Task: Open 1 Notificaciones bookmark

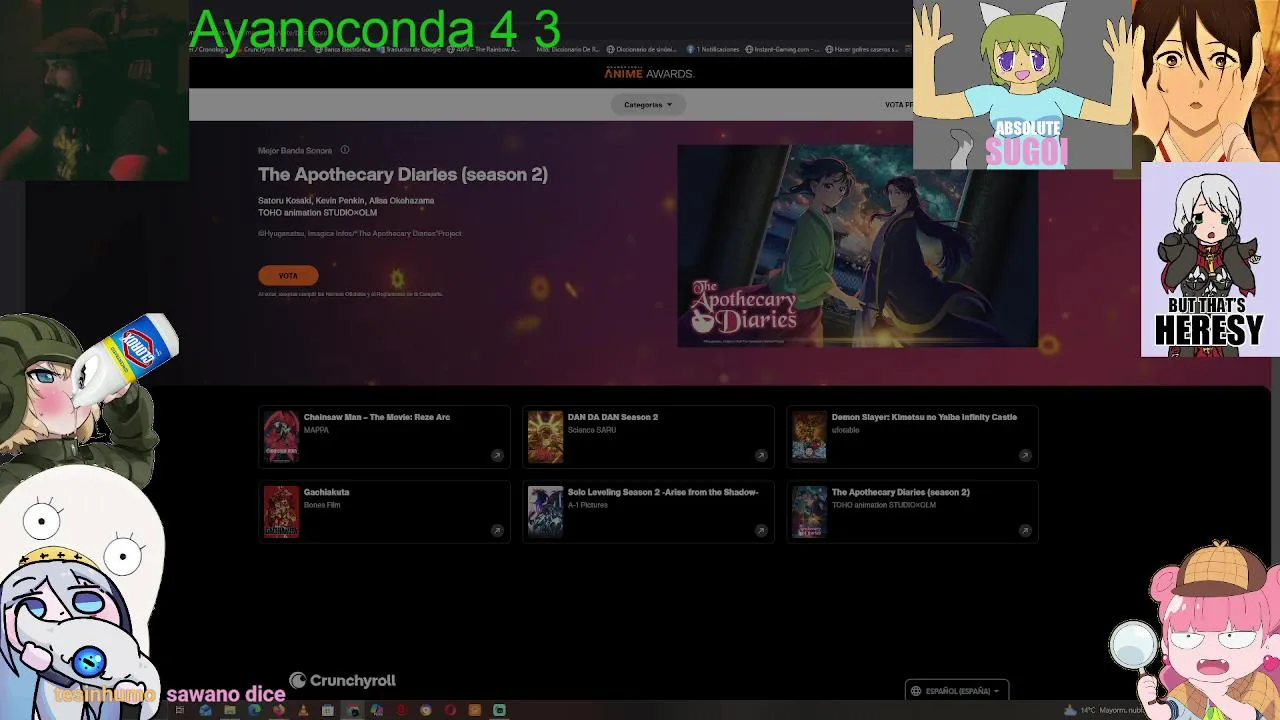Action: click(x=713, y=49)
